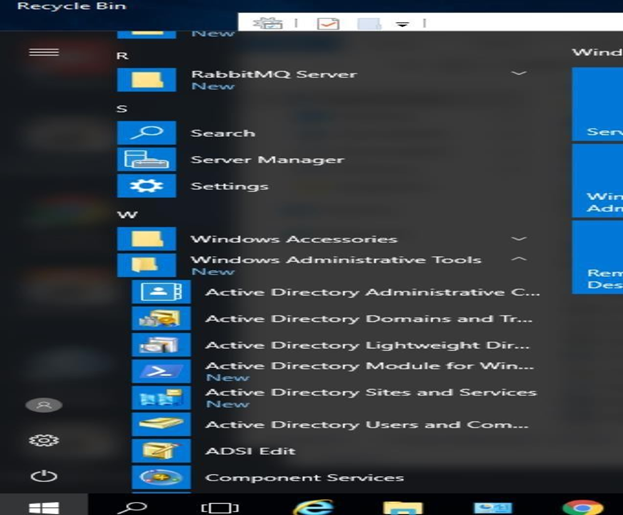Open the user account sidebar icon
623x515 pixels.
(44, 405)
